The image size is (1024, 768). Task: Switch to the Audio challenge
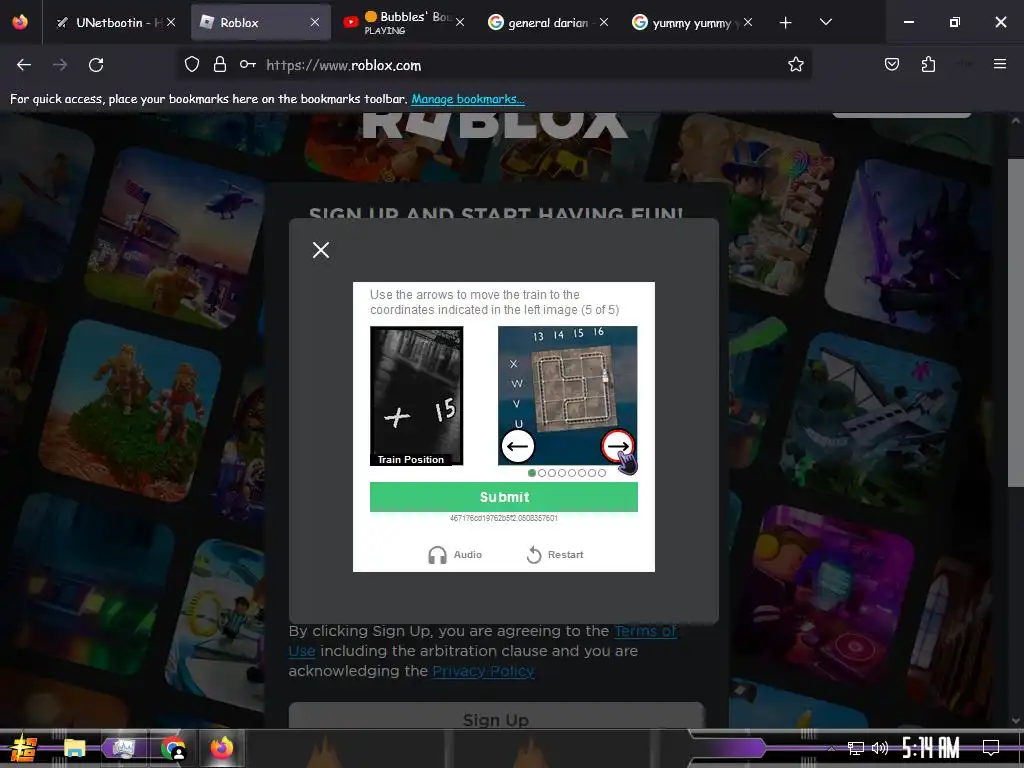click(455, 554)
